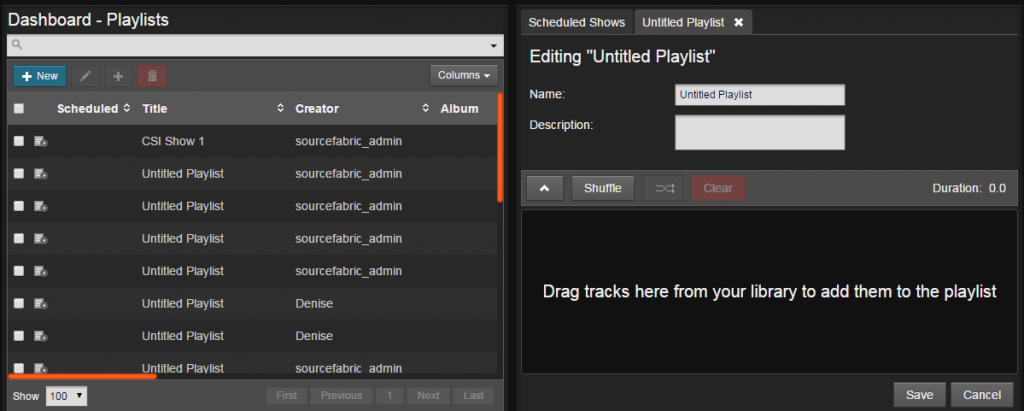Click the plus add icon beside edit

point(118,76)
